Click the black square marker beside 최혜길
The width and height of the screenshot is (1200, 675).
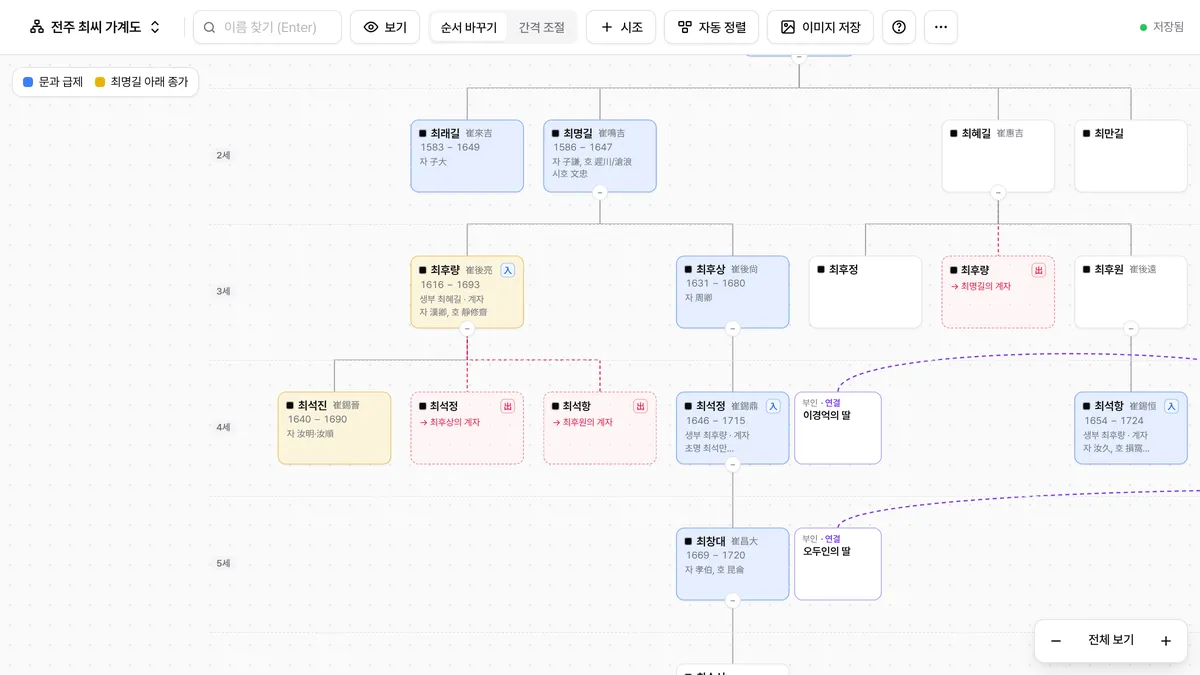(x=954, y=133)
